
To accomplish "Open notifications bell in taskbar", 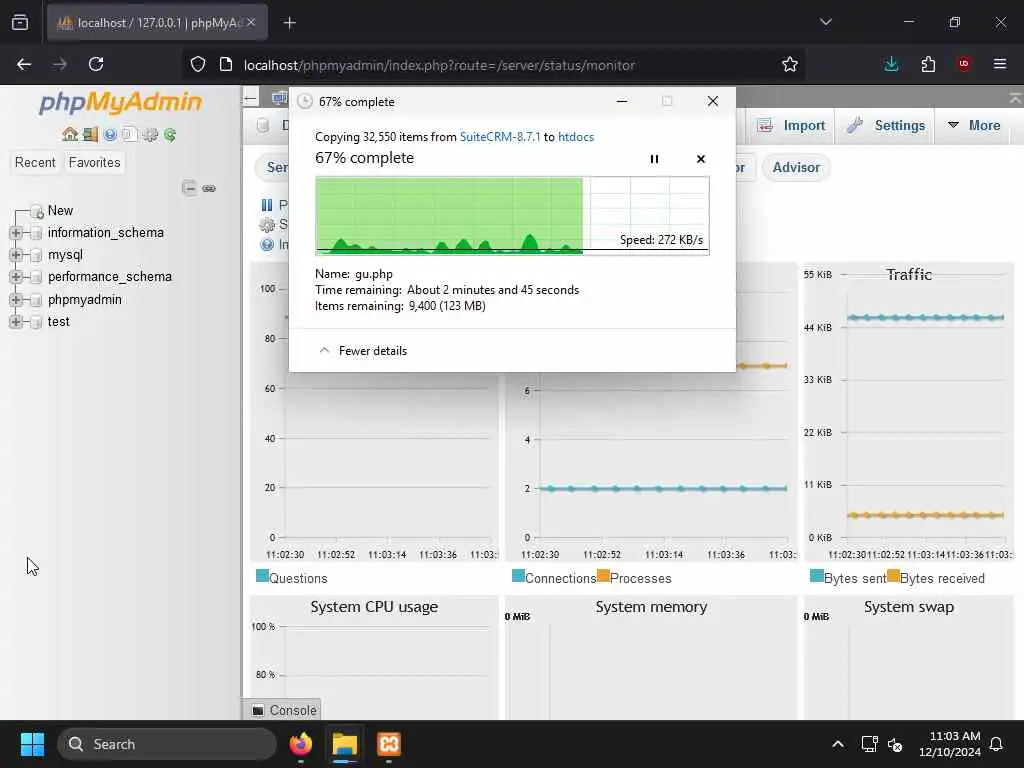I will [x=997, y=744].
